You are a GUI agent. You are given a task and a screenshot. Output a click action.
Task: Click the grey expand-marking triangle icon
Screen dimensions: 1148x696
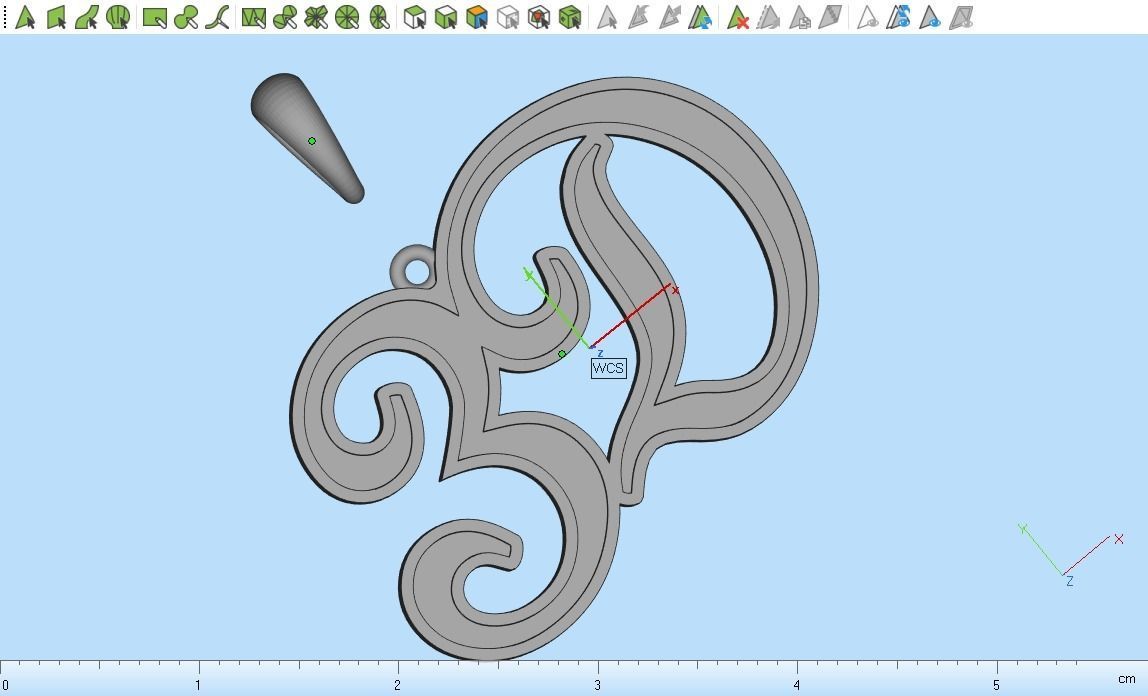638,17
